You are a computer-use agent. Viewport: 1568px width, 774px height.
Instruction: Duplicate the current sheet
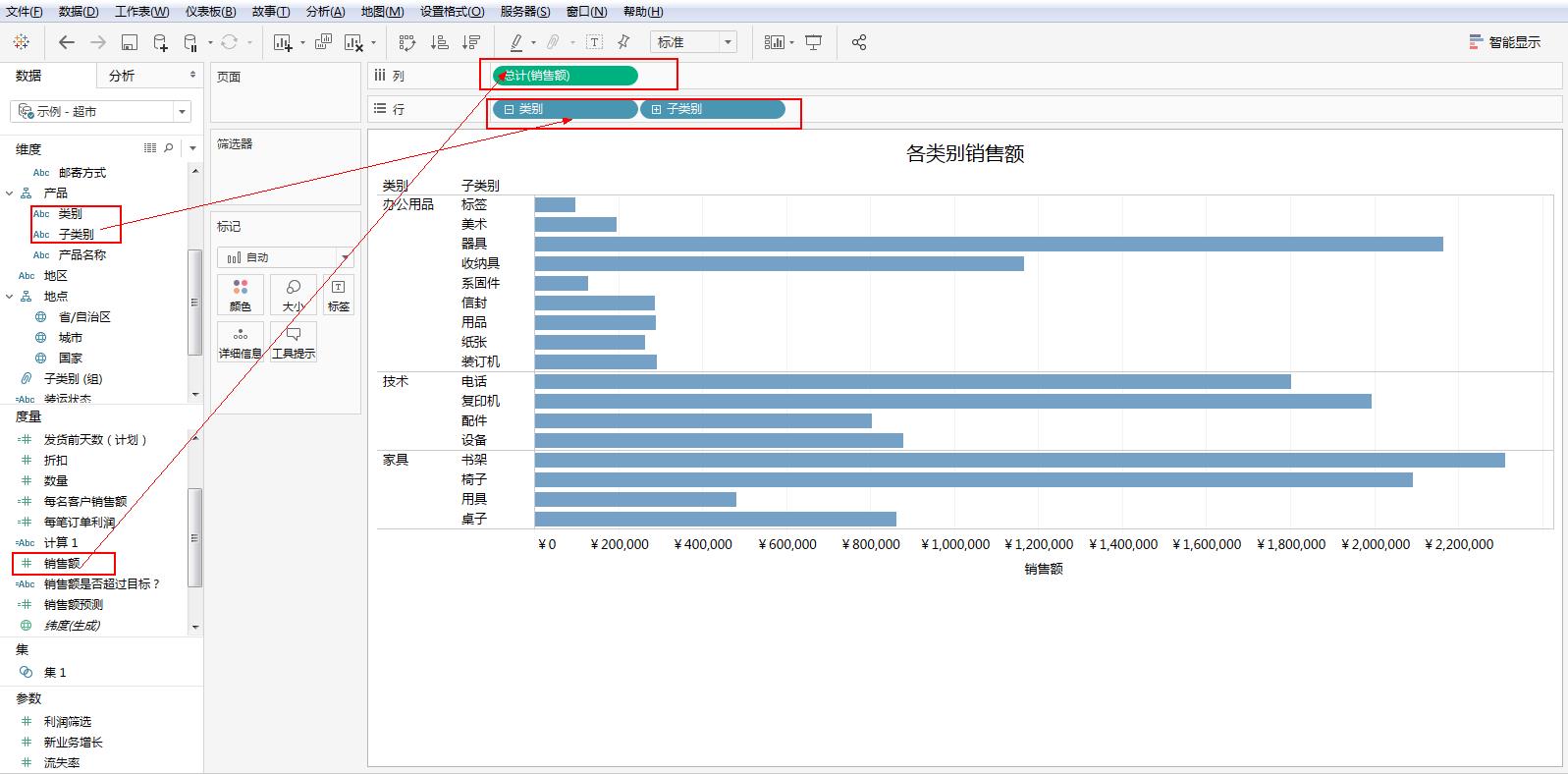(x=323, y=42)
